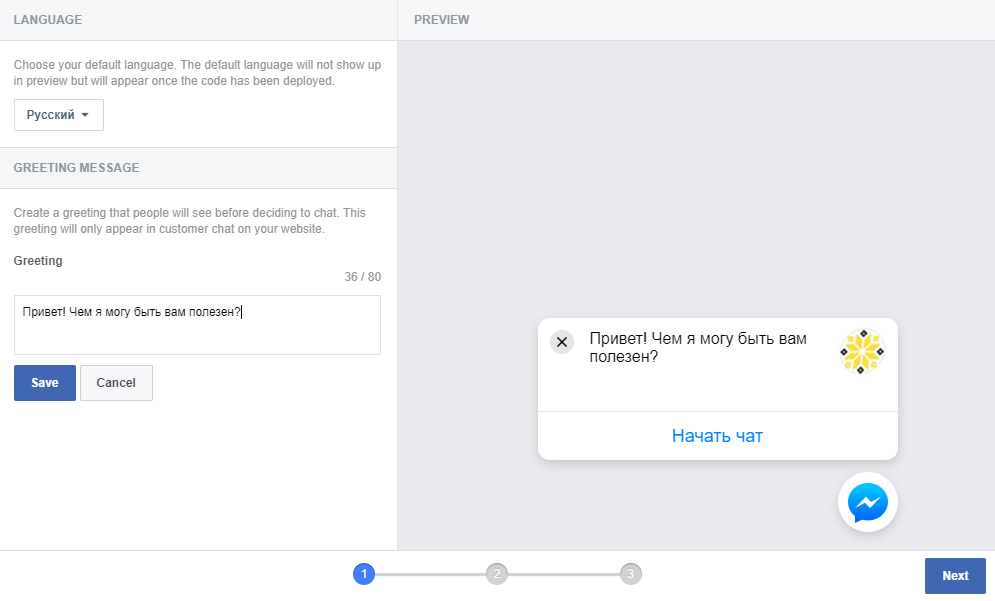This screenshot has width=995, height=601.
Task: Click the PREVIEW panel header
Action: 441,20
